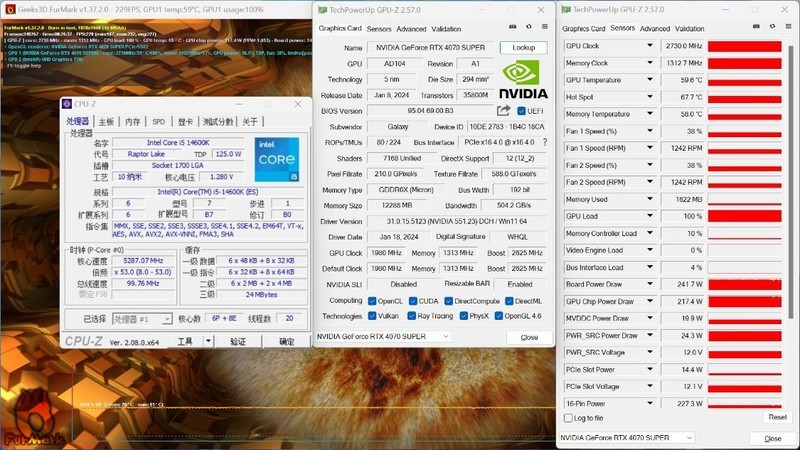Click the Intel Core i5 logo badge
Screen dimensions: 800x450
[275, 158]
